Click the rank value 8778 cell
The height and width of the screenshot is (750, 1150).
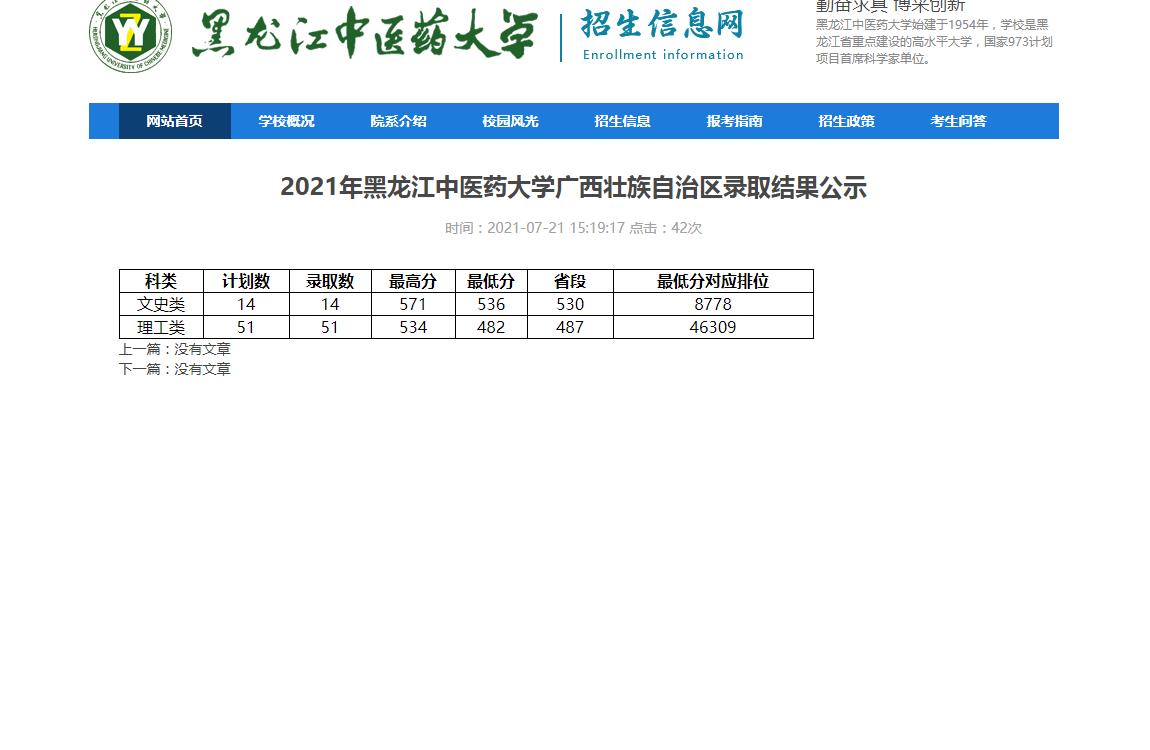tap(714, 304)
